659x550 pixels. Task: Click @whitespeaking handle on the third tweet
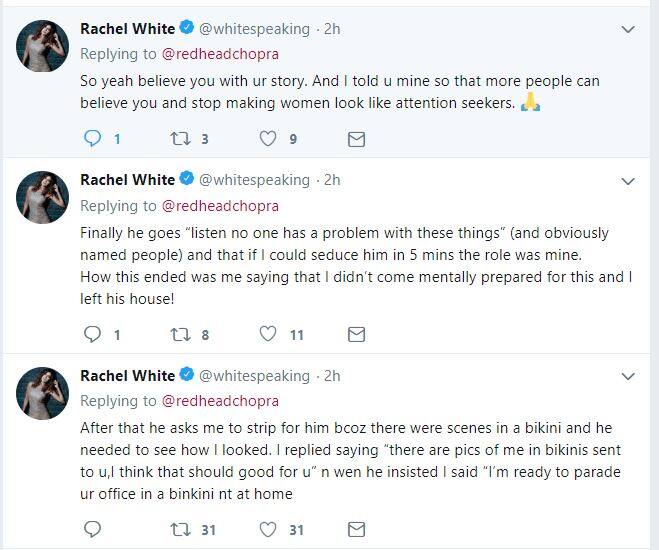[x=254, y=376]
